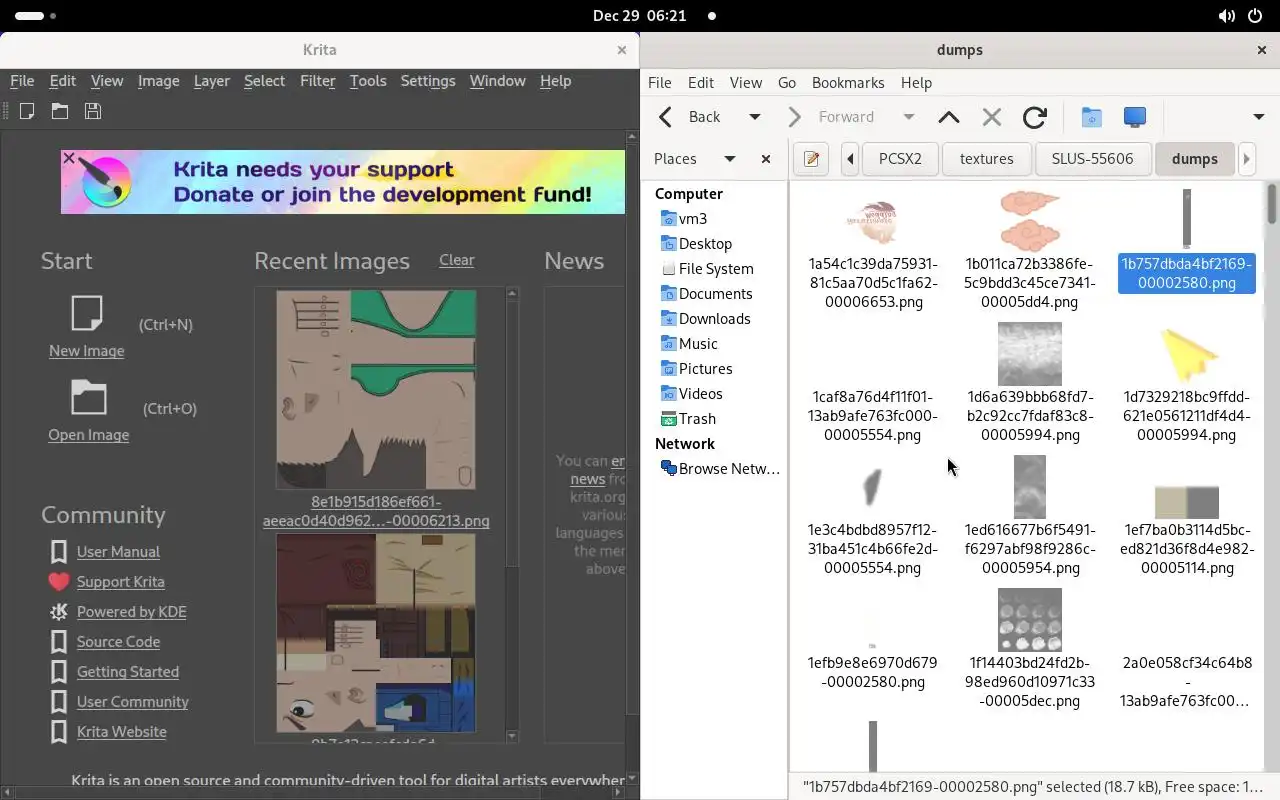The height and width of the screenshot is (800, 1280).
Task: Go to PCSX2 path segment
Action: [900, 159]
